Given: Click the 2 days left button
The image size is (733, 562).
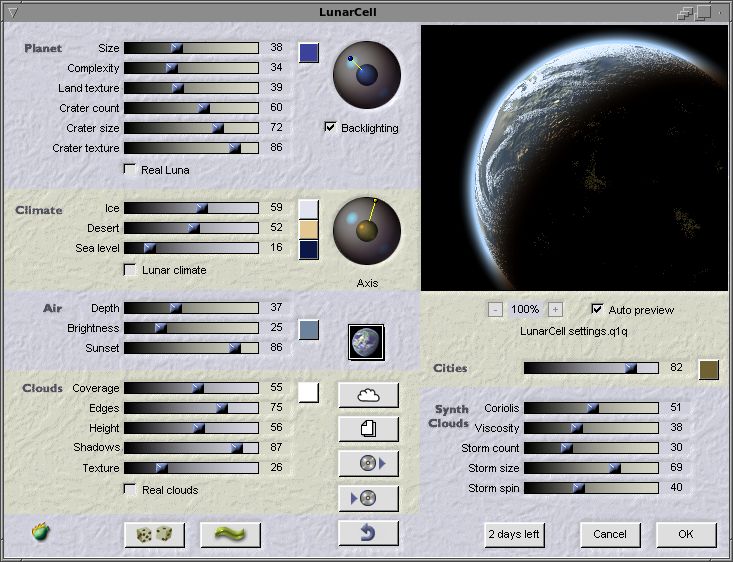Looking at the screenshot, I should tap(514, 534).
